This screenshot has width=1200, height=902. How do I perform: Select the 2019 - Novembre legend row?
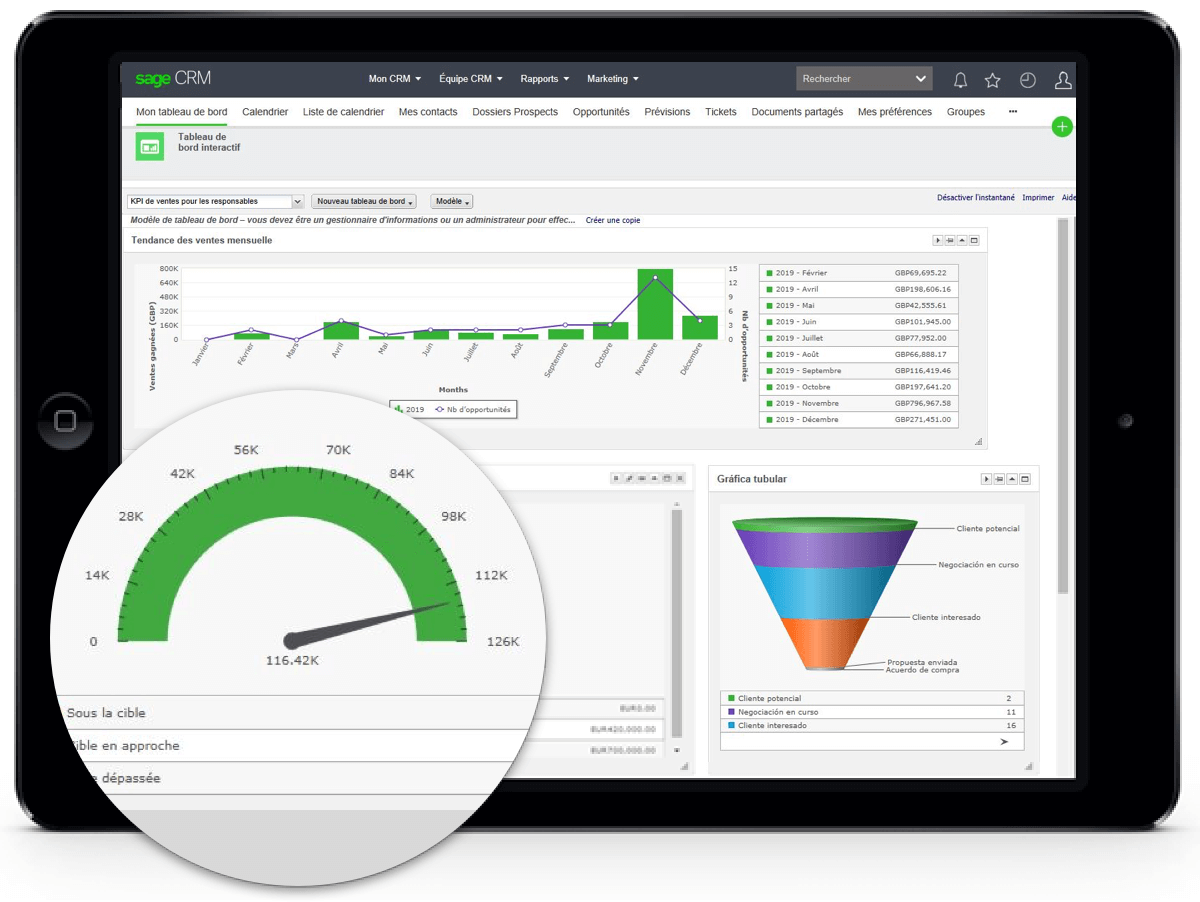(858, 403)
